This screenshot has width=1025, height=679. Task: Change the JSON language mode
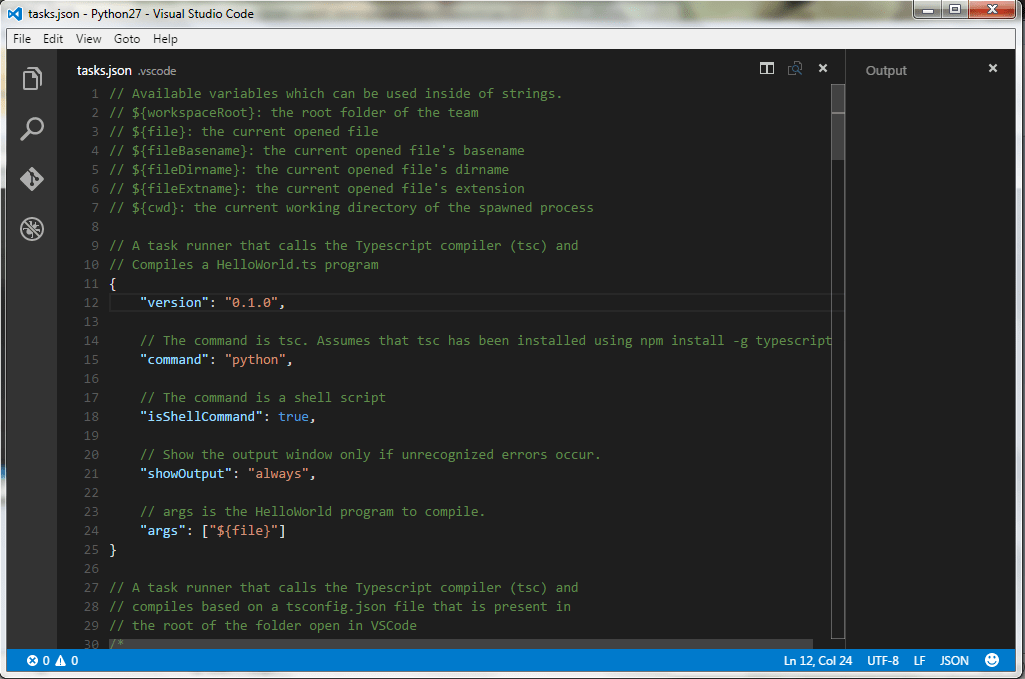(x=954, y=661)
